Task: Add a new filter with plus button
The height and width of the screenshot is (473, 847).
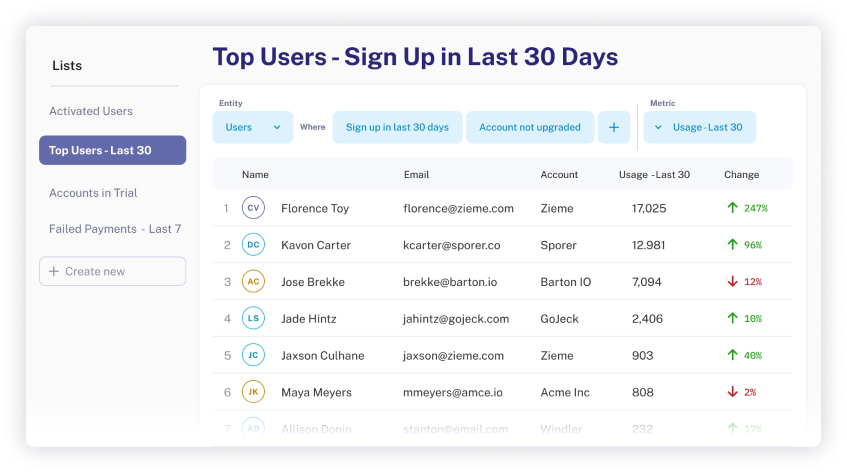Action: 614,127
